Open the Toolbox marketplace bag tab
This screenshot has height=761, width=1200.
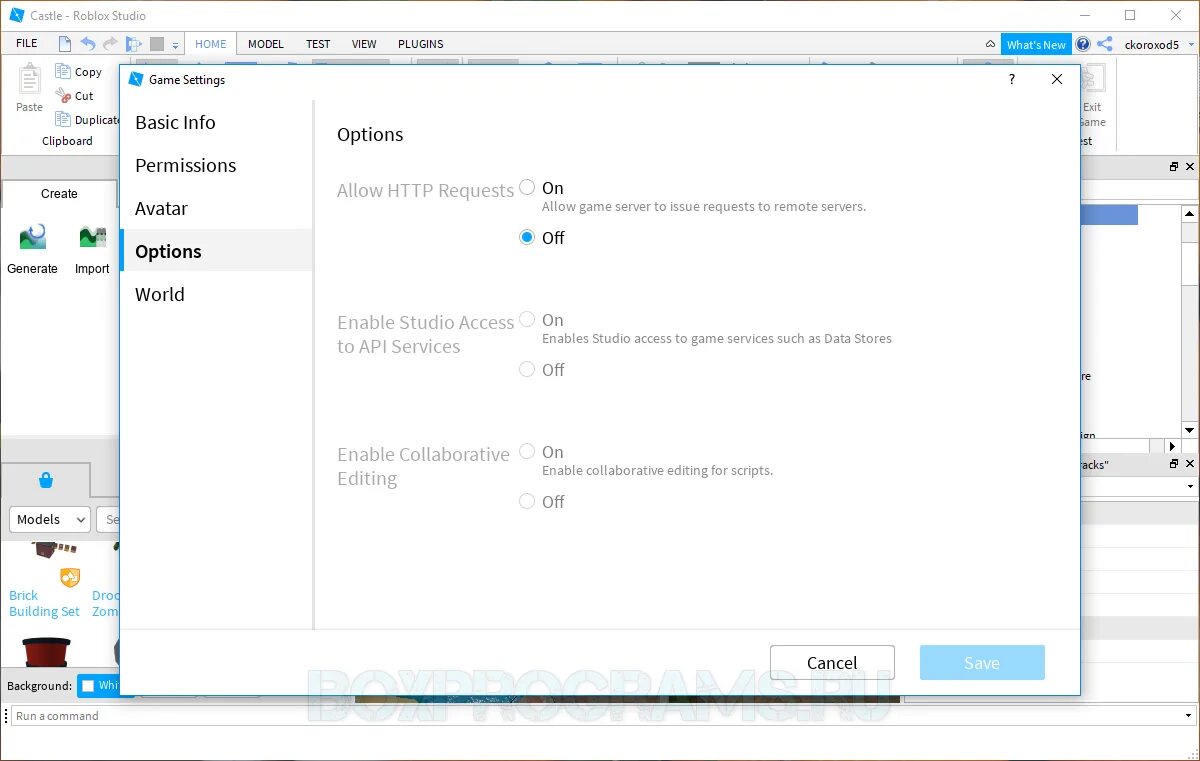point(46,480)
